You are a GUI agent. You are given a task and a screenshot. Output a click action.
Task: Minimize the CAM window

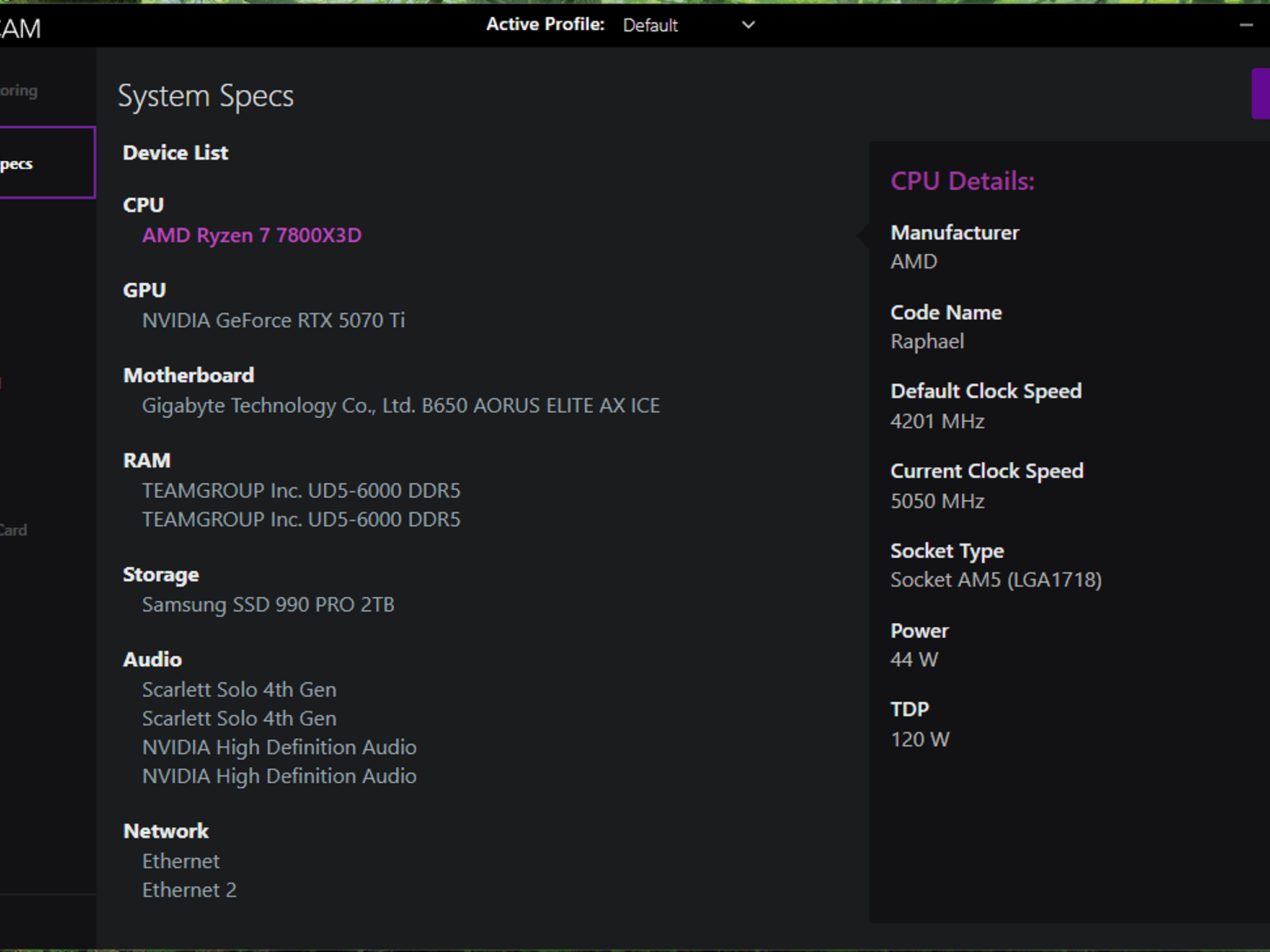(1246, 25)
